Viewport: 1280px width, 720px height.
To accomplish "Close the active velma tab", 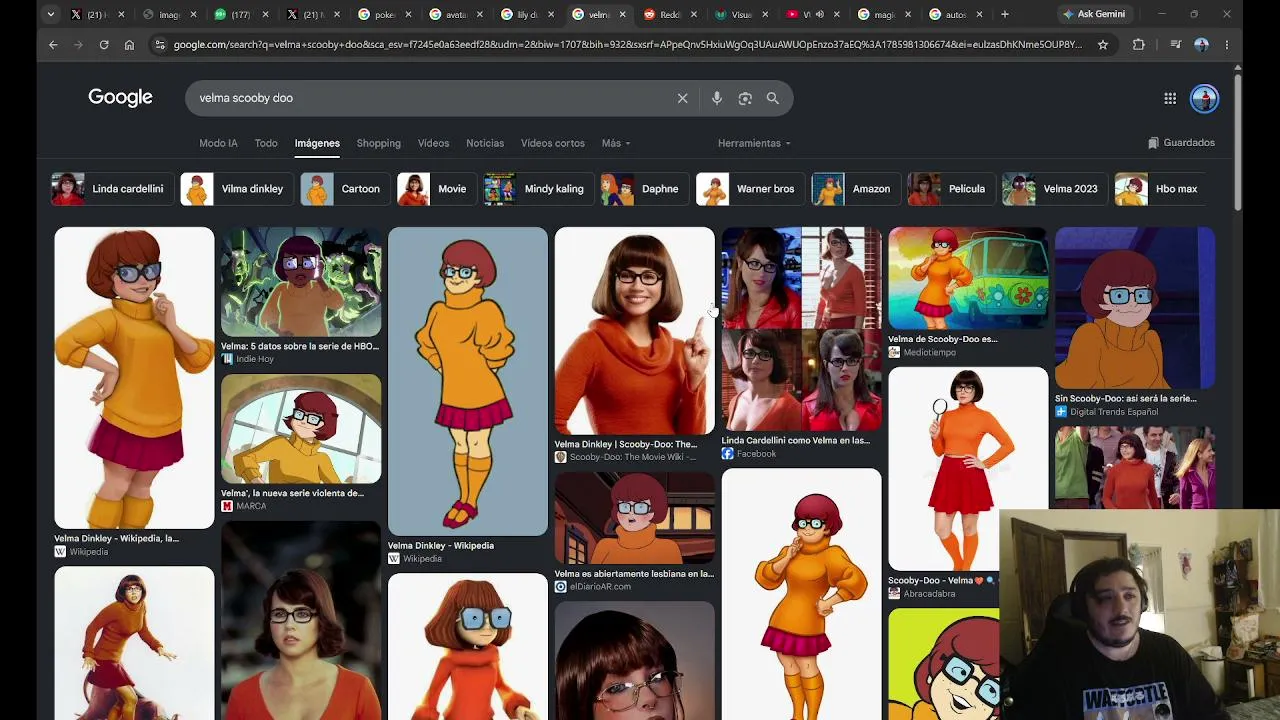I will click(622, 15).
